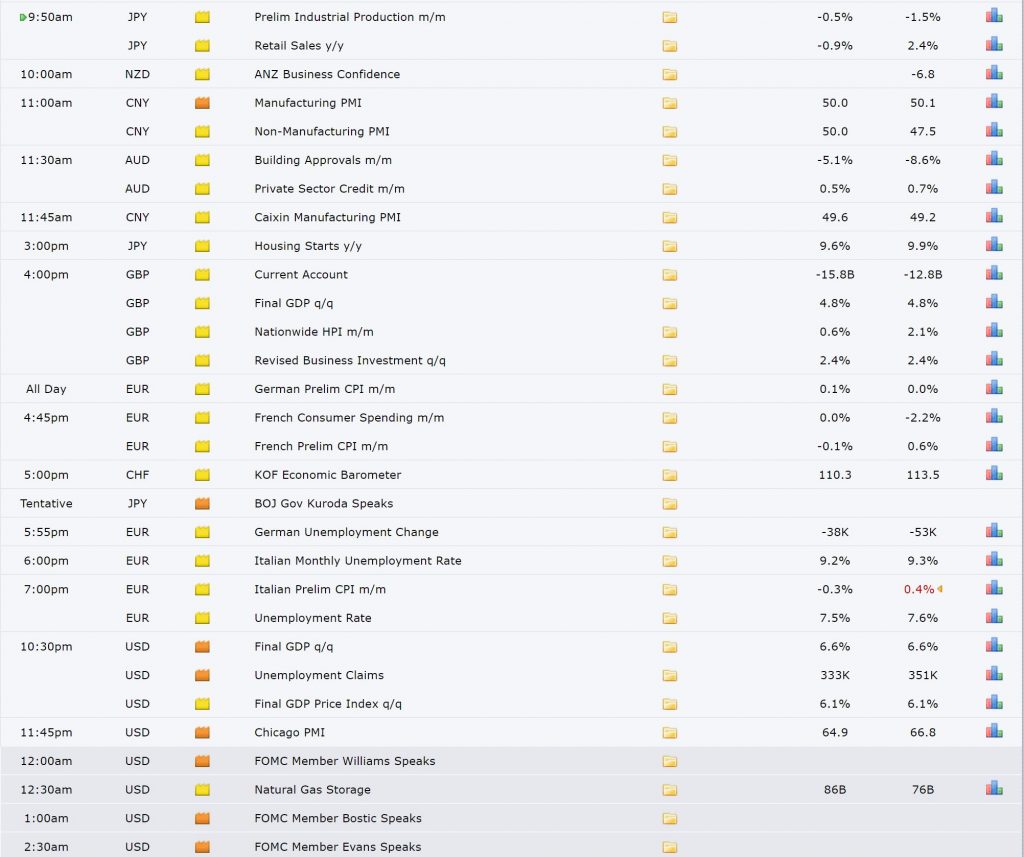Select the Current Account event name
The image size is (1024, 857).
tap(301, 274)
